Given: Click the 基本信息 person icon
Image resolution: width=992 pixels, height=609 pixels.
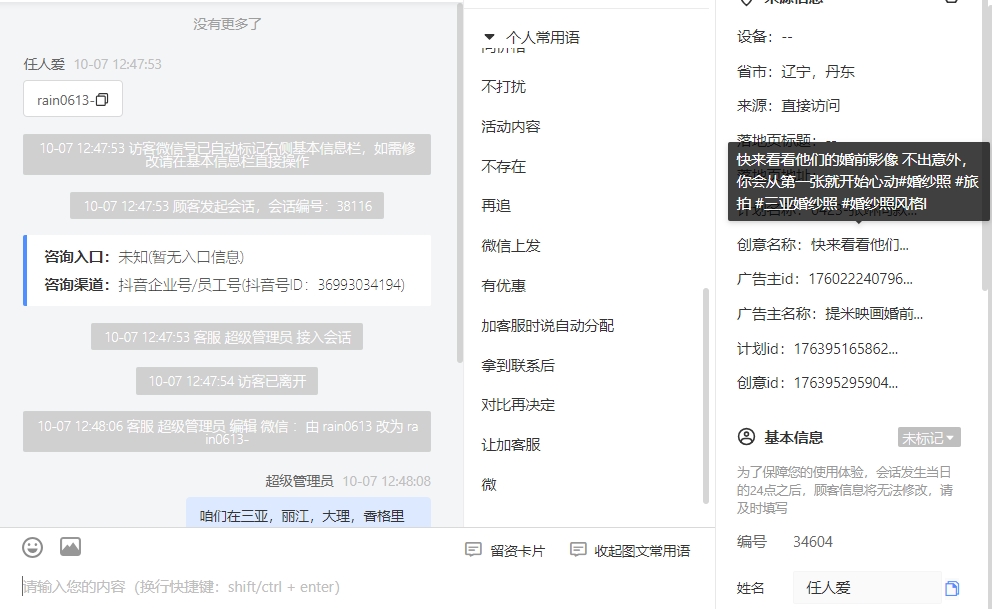Looking at the screenshot, I should point(746,437).
